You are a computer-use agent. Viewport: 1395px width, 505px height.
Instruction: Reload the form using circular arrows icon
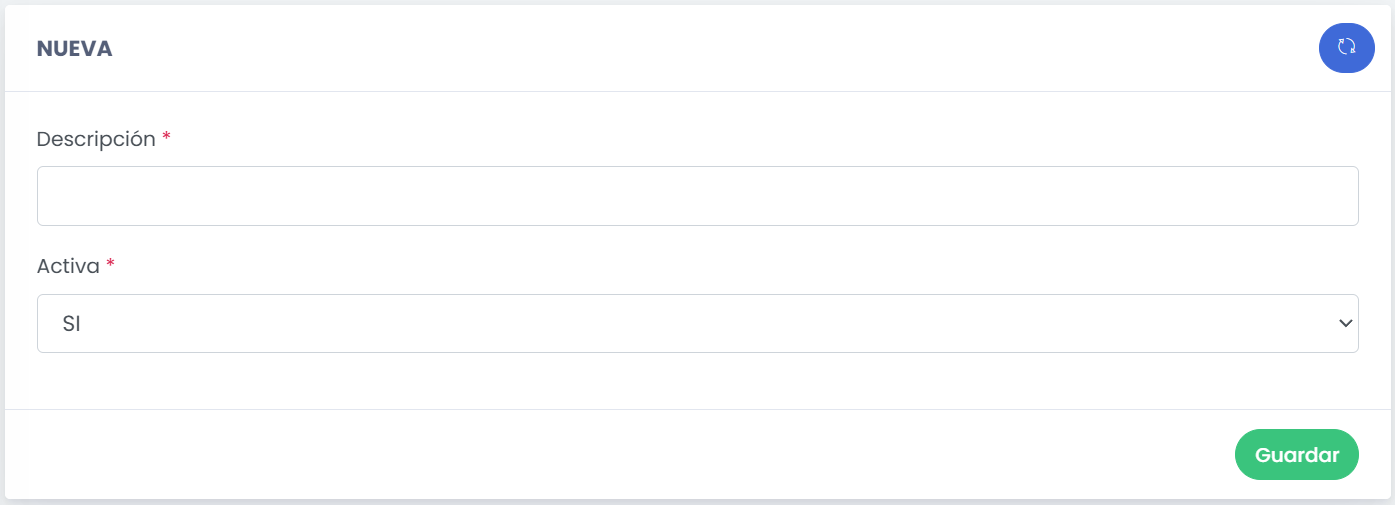click(x=1346, y=47)
